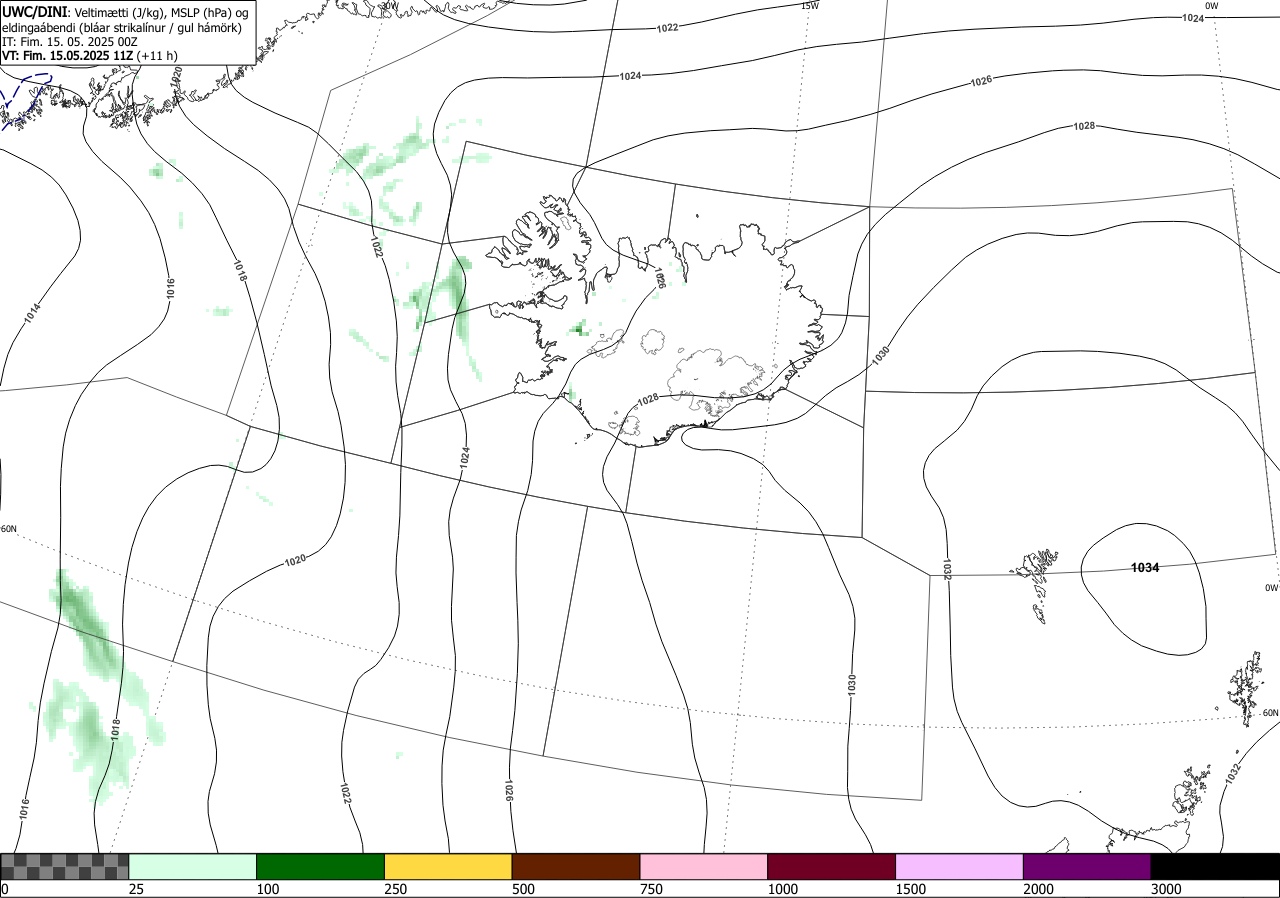Click the "UWC/DINI" title text
The width and height of the screenshot is (1280, 898).
coord(35,11)
